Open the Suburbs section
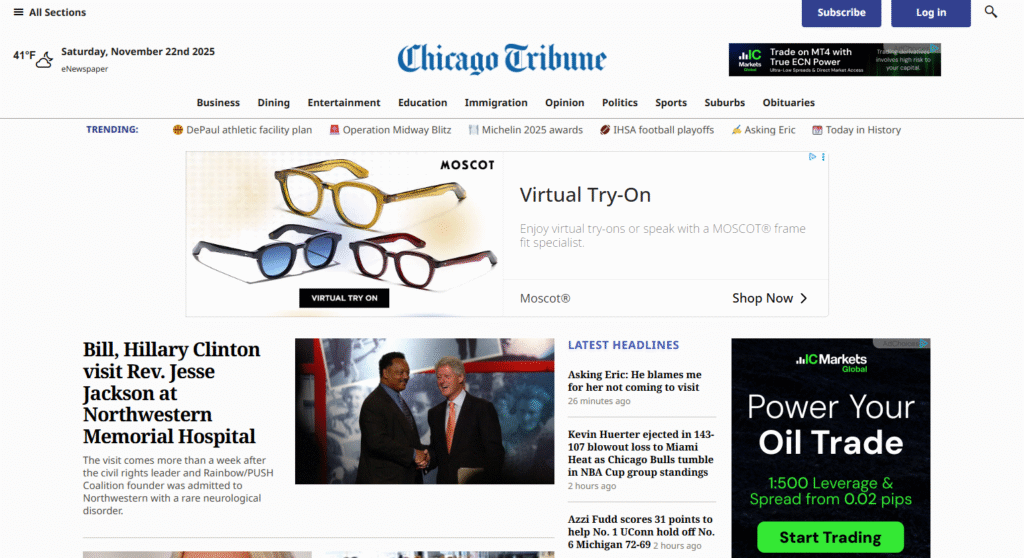Image resolution: width=1024 pixels, height=558 pixels. (x=724, y=103)
